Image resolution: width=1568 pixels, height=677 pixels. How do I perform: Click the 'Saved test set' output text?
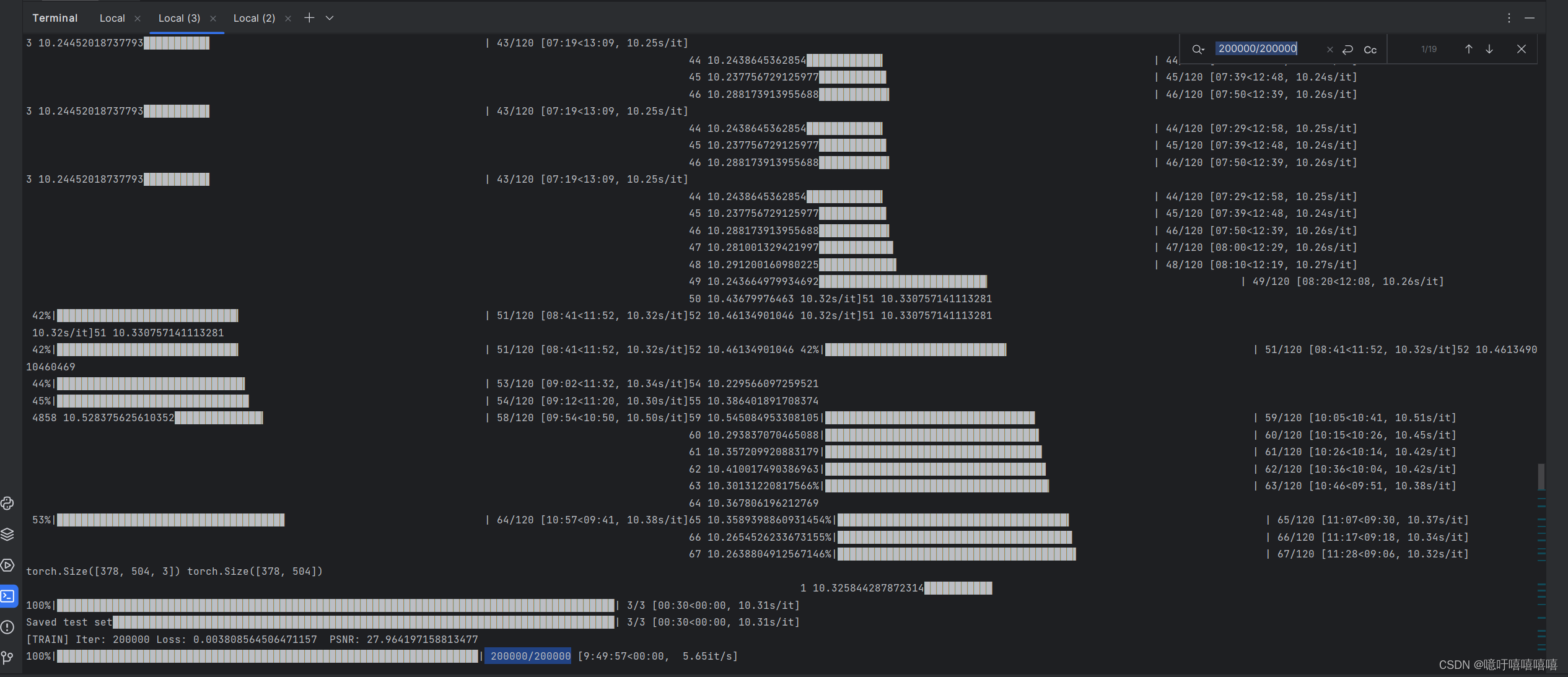coord(69,622)
